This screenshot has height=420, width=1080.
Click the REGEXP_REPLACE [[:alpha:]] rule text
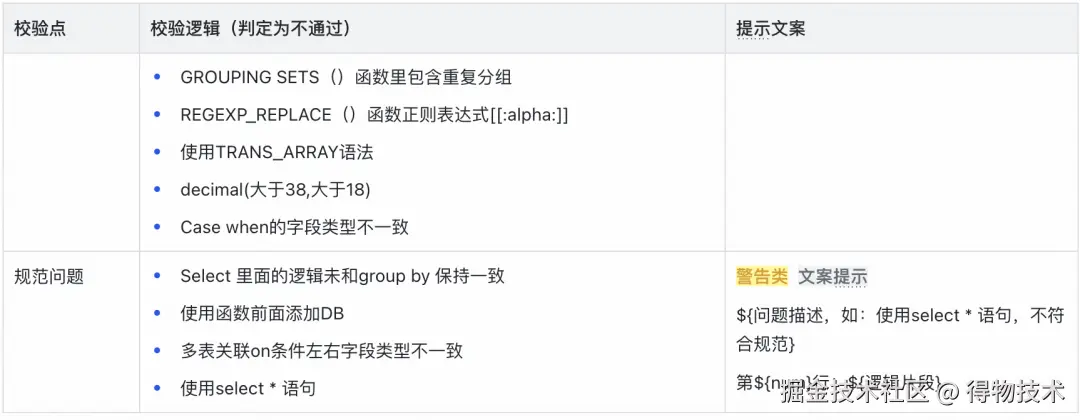click(374, 115)
